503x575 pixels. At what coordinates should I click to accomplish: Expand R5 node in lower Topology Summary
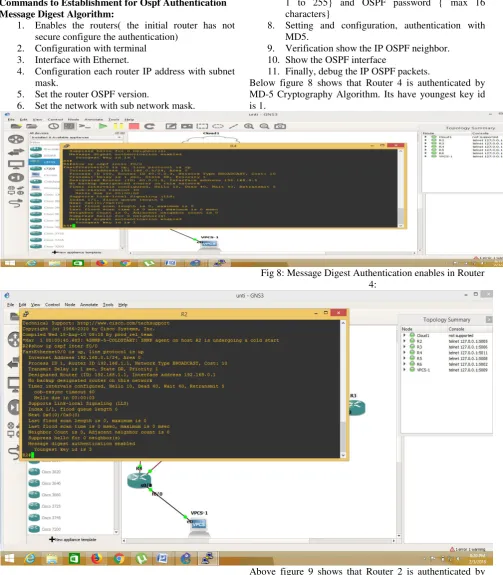pos(405,358)
